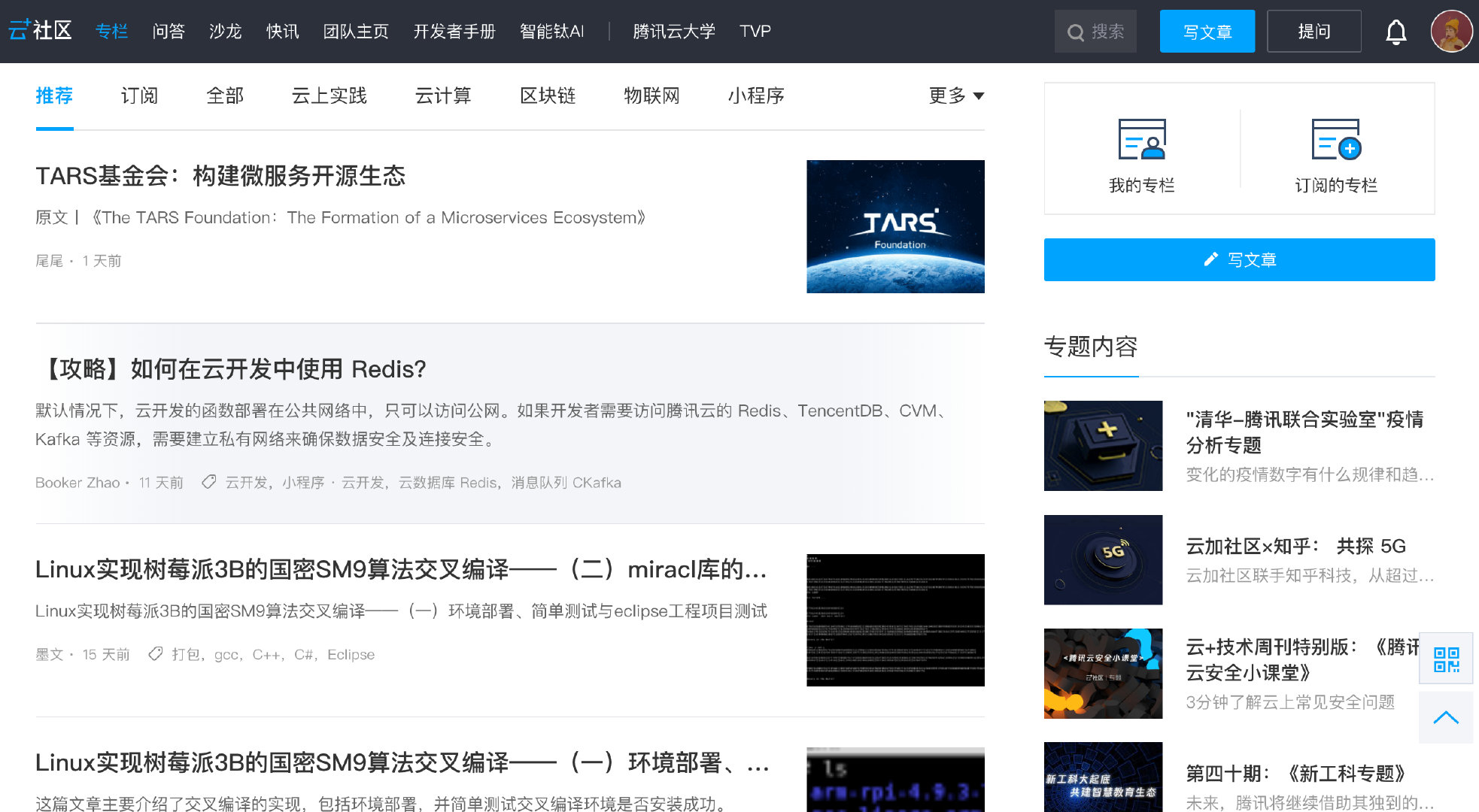Click the QR code floating icon
1479x812 pixels.
point(1446,659)
